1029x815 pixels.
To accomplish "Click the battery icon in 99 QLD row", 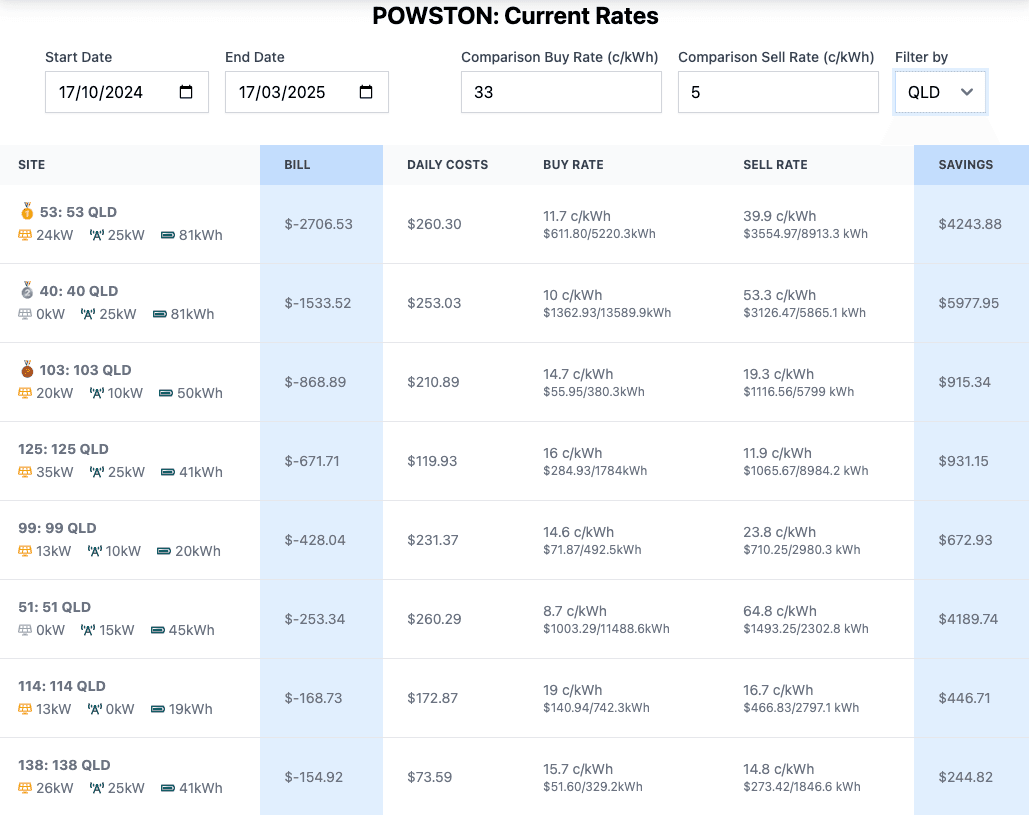I will (x=164, y=551).
